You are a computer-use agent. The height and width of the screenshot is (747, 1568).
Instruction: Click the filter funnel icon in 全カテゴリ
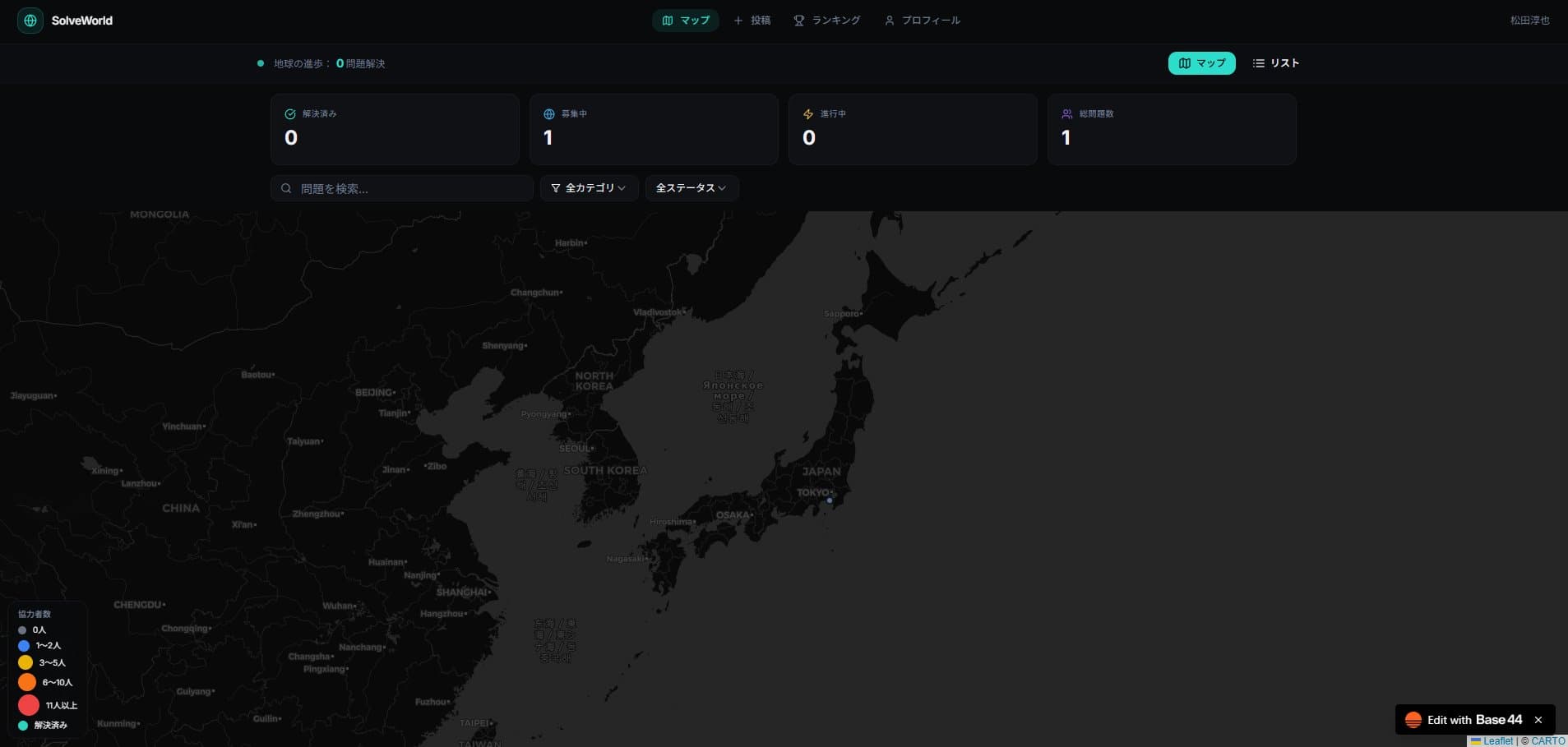click(556, 188)
